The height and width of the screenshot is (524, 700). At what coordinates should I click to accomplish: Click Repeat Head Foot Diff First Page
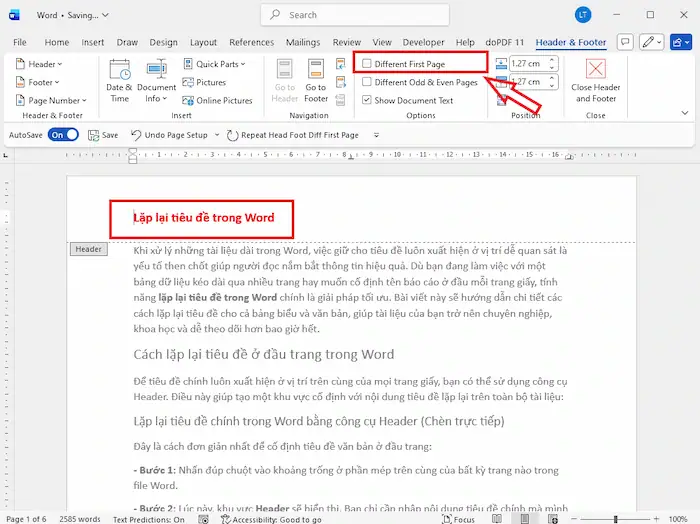pos(292,135)
